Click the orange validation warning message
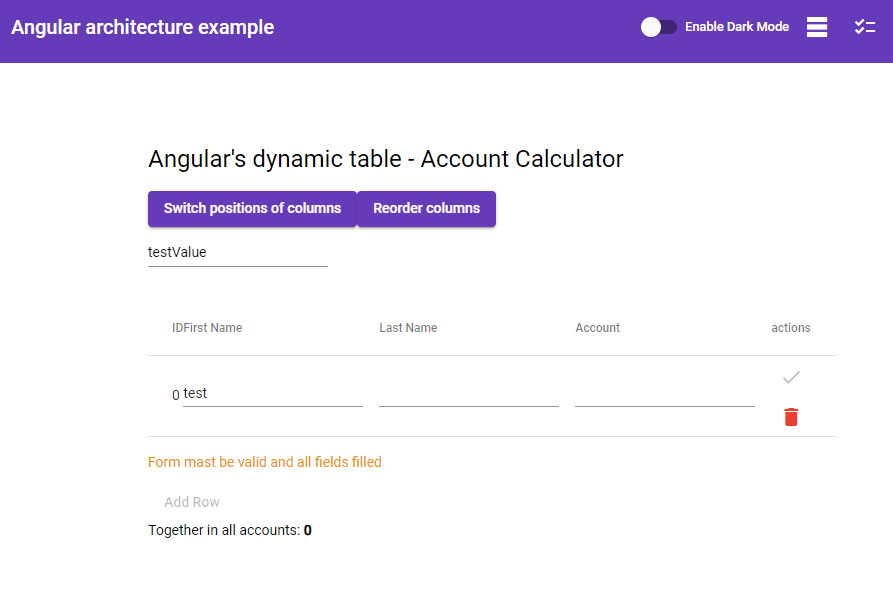 click(x=264, y=462)
